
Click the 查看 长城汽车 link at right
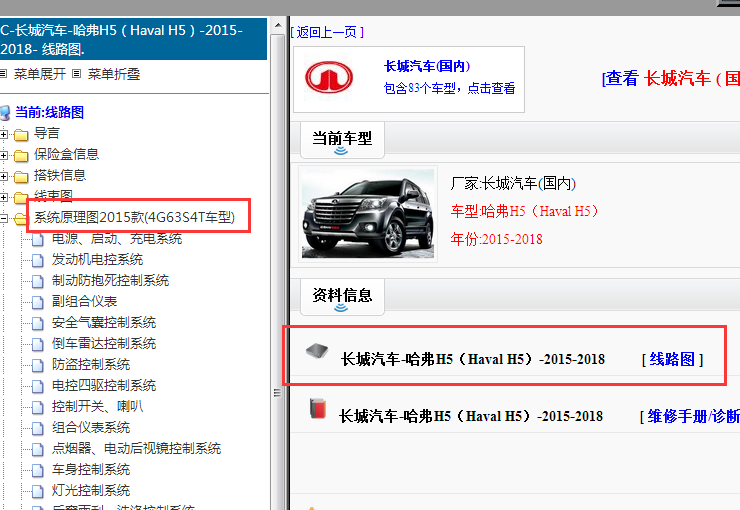671,78
